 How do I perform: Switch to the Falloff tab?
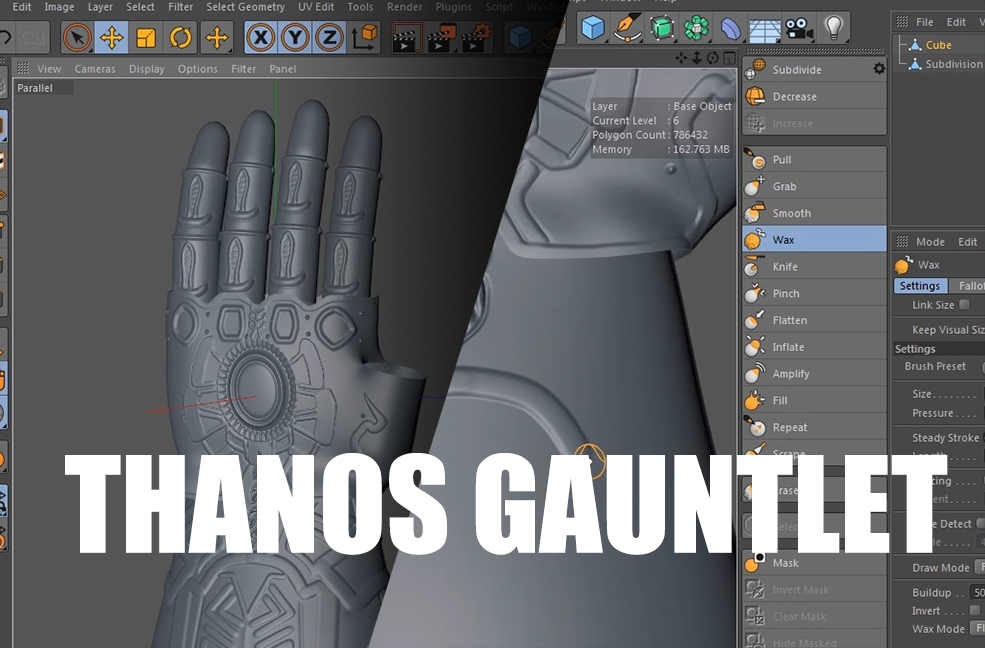coord(972,285)
